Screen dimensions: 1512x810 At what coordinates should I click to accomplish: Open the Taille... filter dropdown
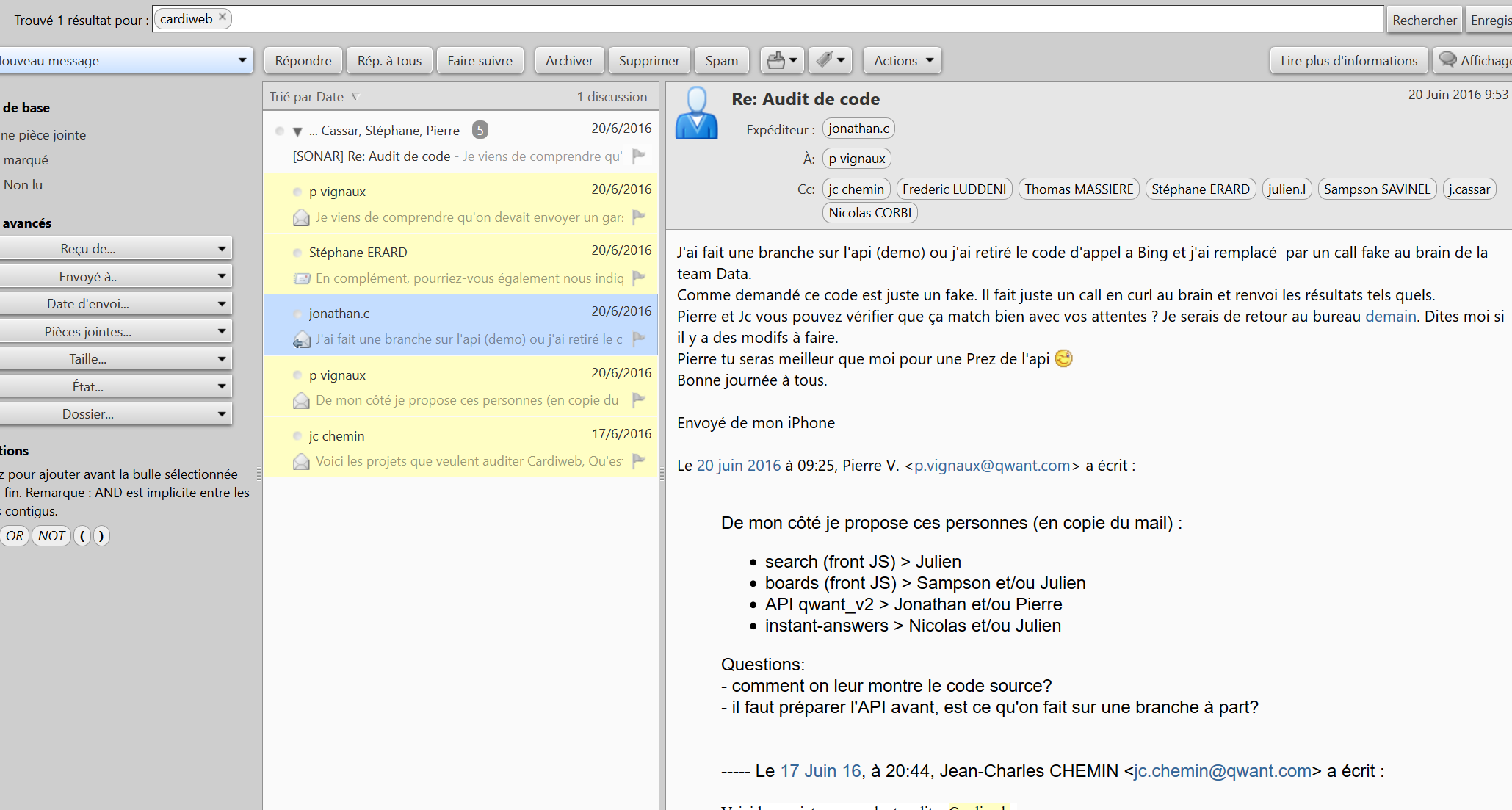click(115, 358)
